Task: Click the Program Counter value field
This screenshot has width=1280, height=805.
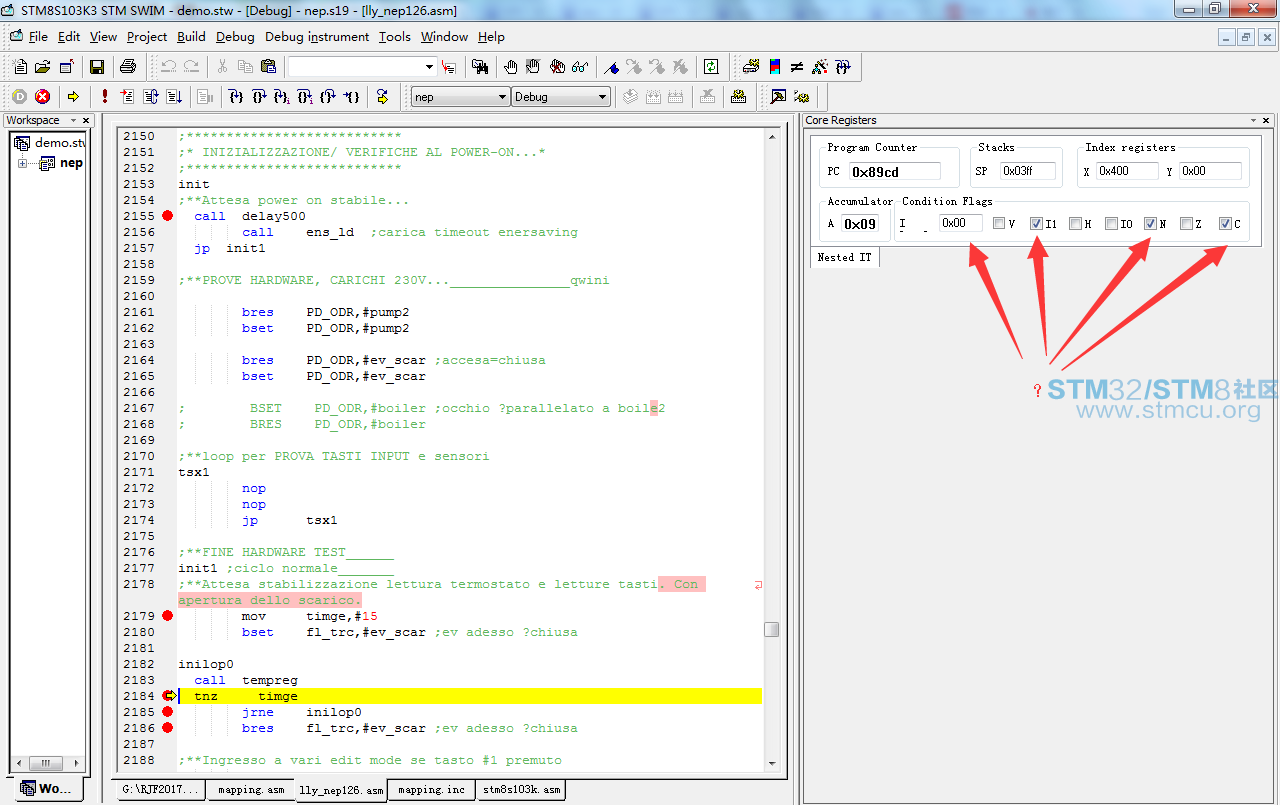Action: [x=895, y=171]
